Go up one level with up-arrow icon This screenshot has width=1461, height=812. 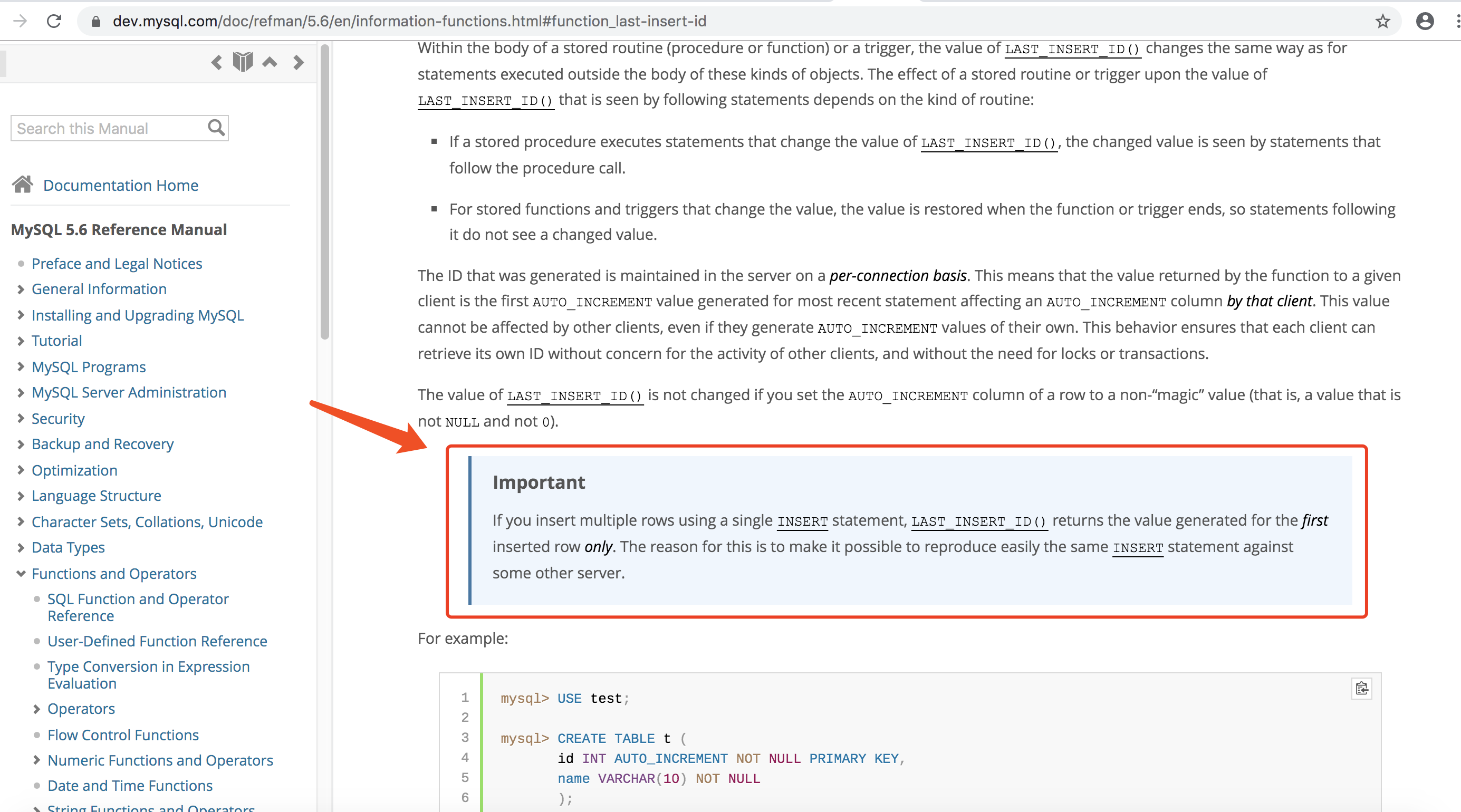(270, 62)
